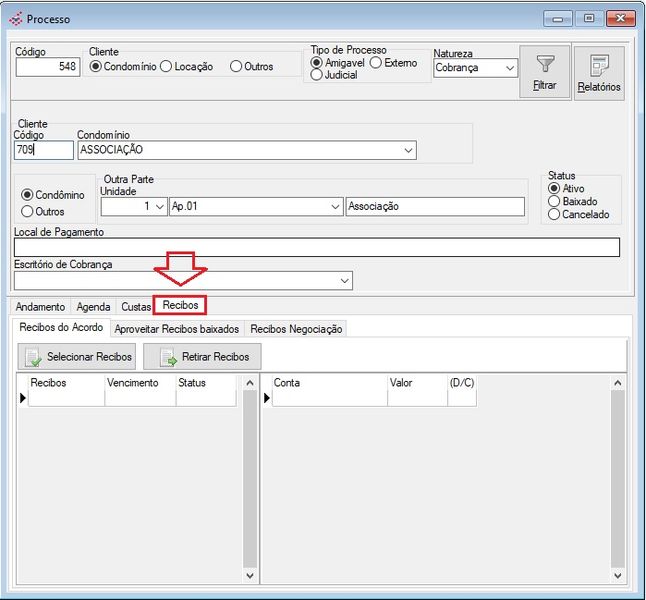Open the Condomínio ASSOCIAÇÃO dropdown

(x=408, y=150)
